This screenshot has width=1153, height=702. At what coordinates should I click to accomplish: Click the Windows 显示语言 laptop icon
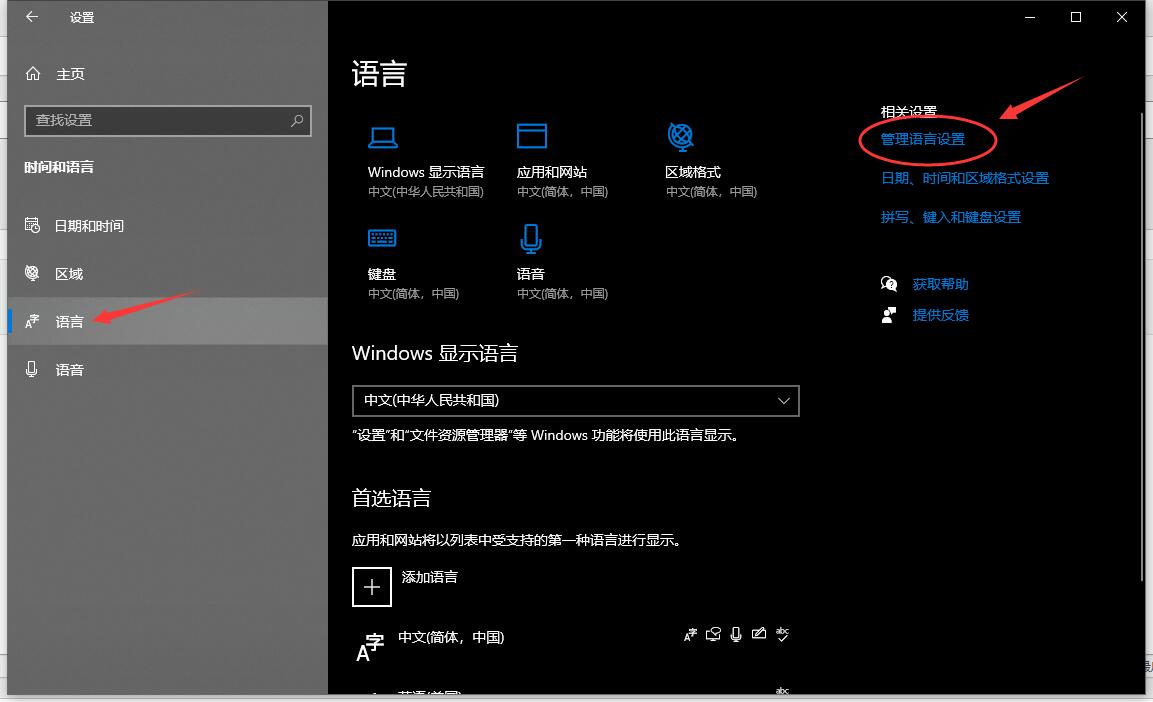[385, 136]
